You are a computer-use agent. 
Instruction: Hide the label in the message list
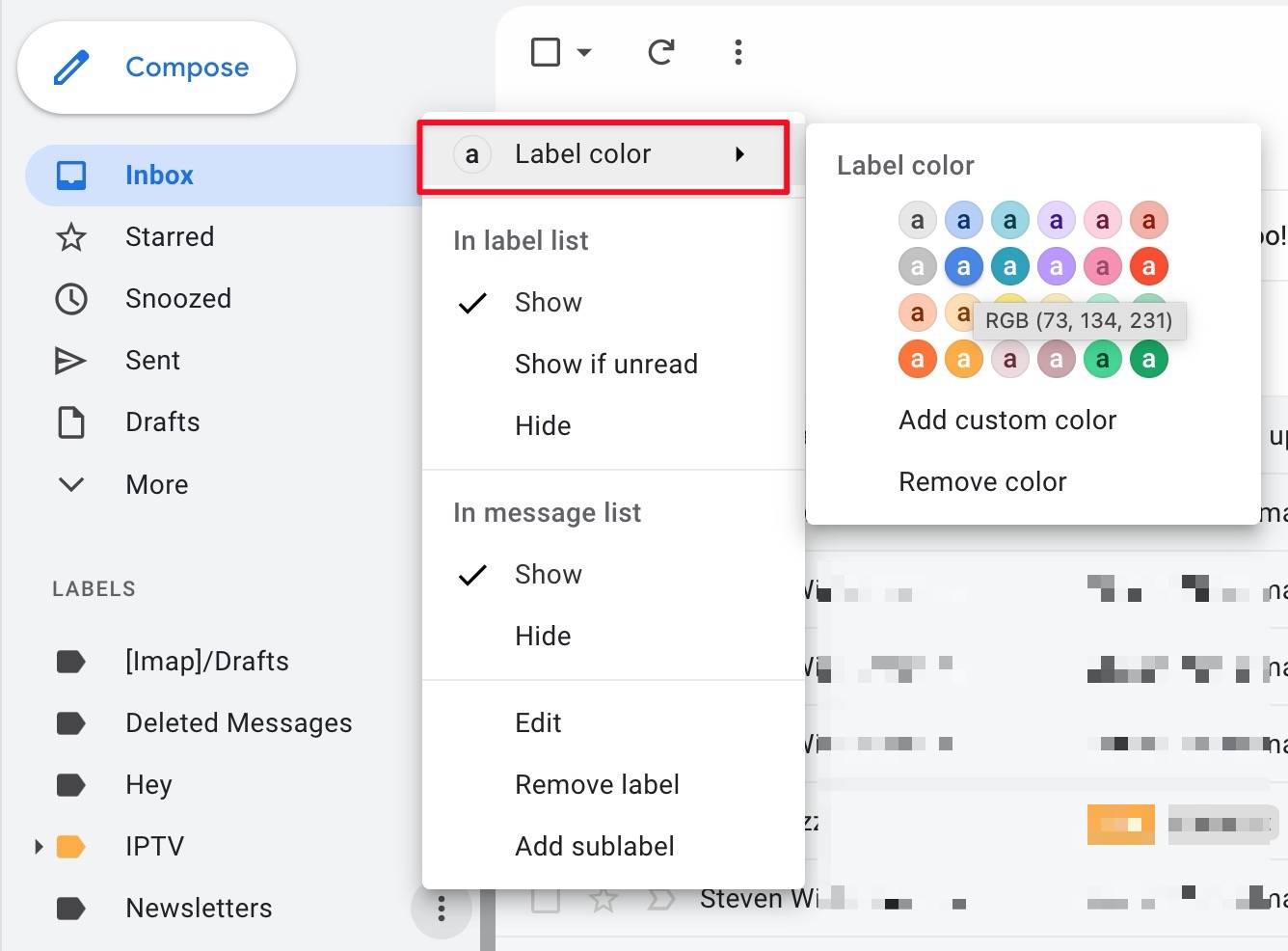(x=543, y=636)
